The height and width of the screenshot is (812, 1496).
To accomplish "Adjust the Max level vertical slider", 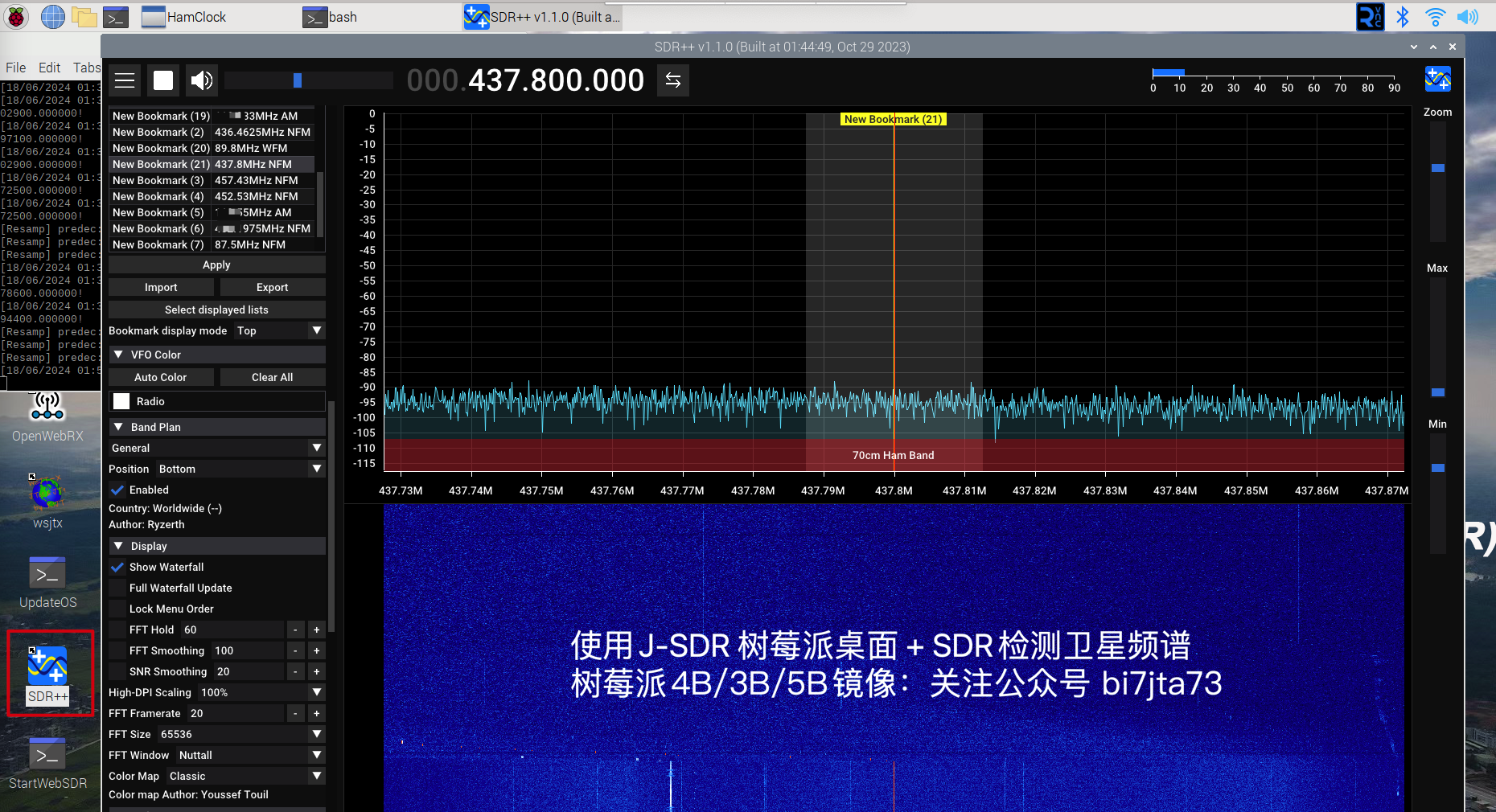I will 1438,338.
